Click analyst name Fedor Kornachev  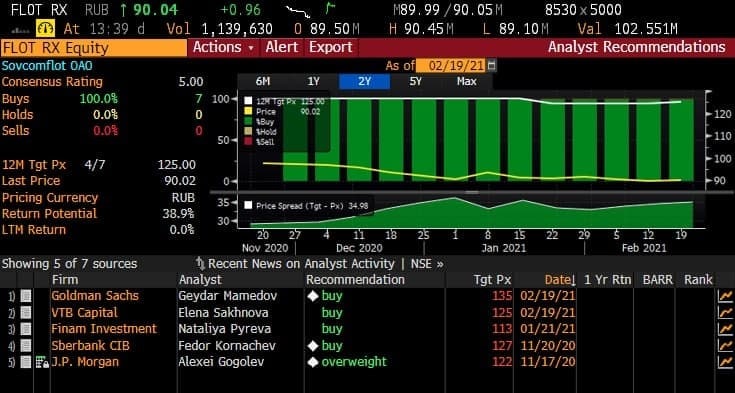(x=227, y=346)
